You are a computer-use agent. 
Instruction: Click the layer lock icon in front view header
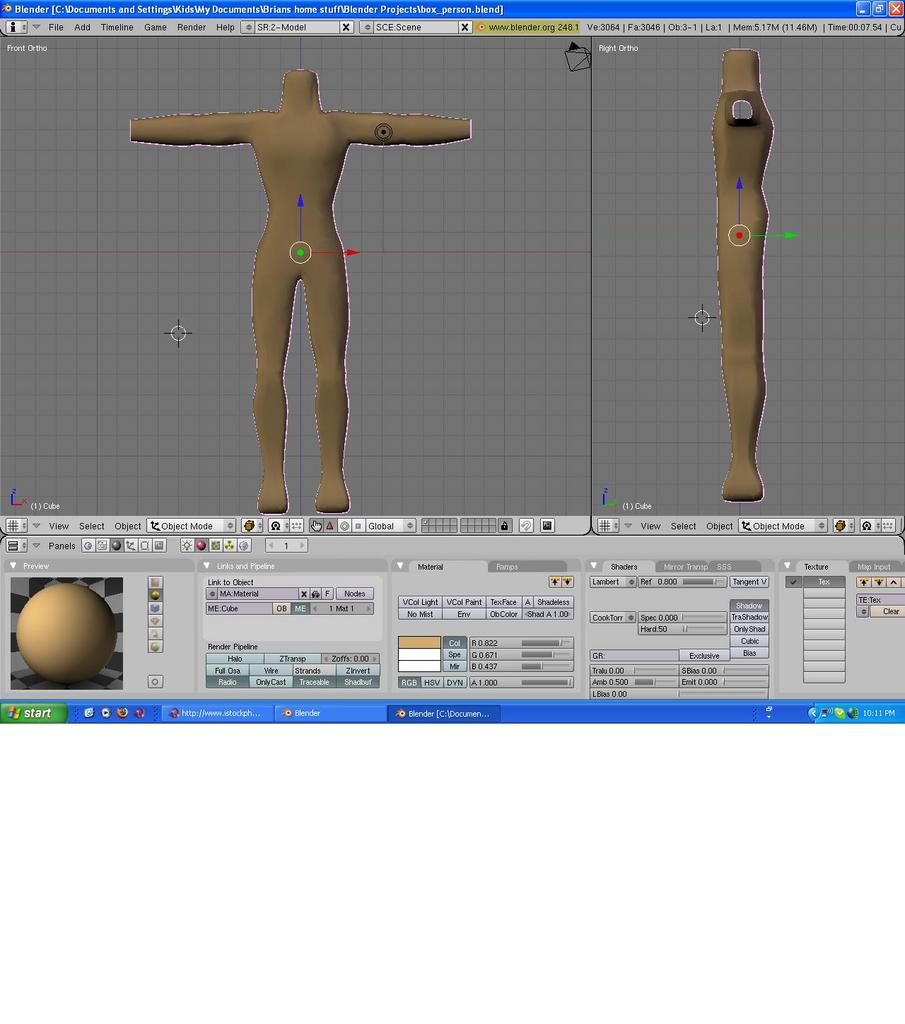(504, 526)
